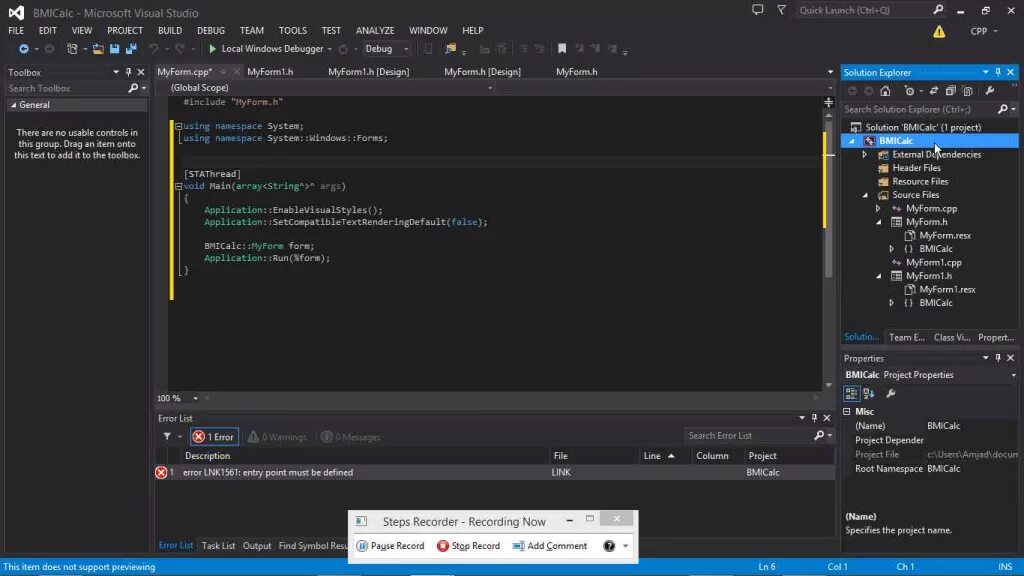Collapse the General group in Toolbox

point(13,104)
